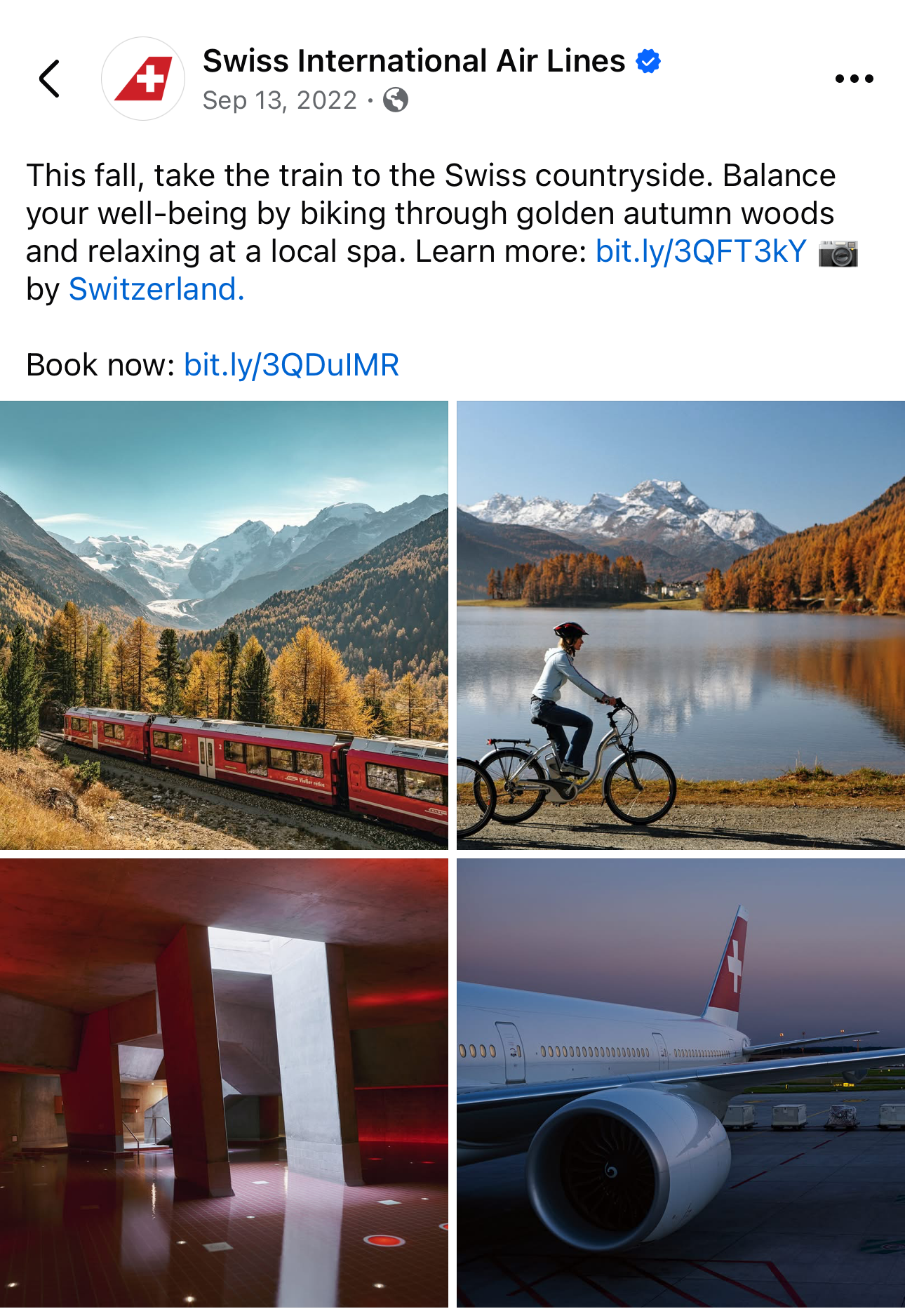The width and height of the screenshot is (905, 1316).
Task: Tap the camera emoji in the caption
Action: click(x=838, y=253)
